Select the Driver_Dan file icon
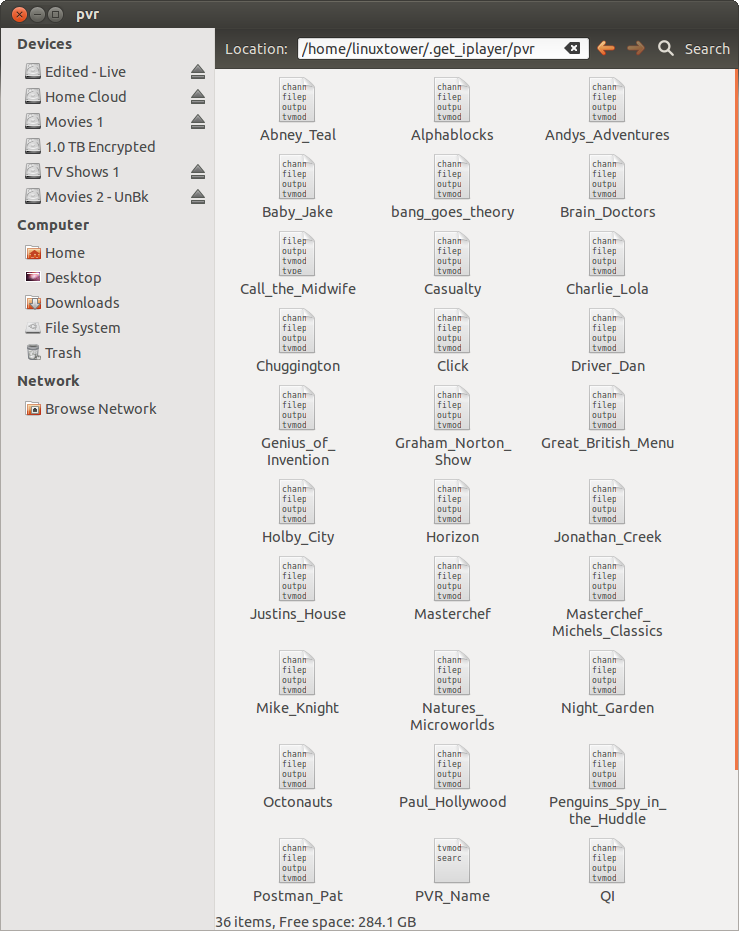Screen dimensions: 739x931 [607, 331]
